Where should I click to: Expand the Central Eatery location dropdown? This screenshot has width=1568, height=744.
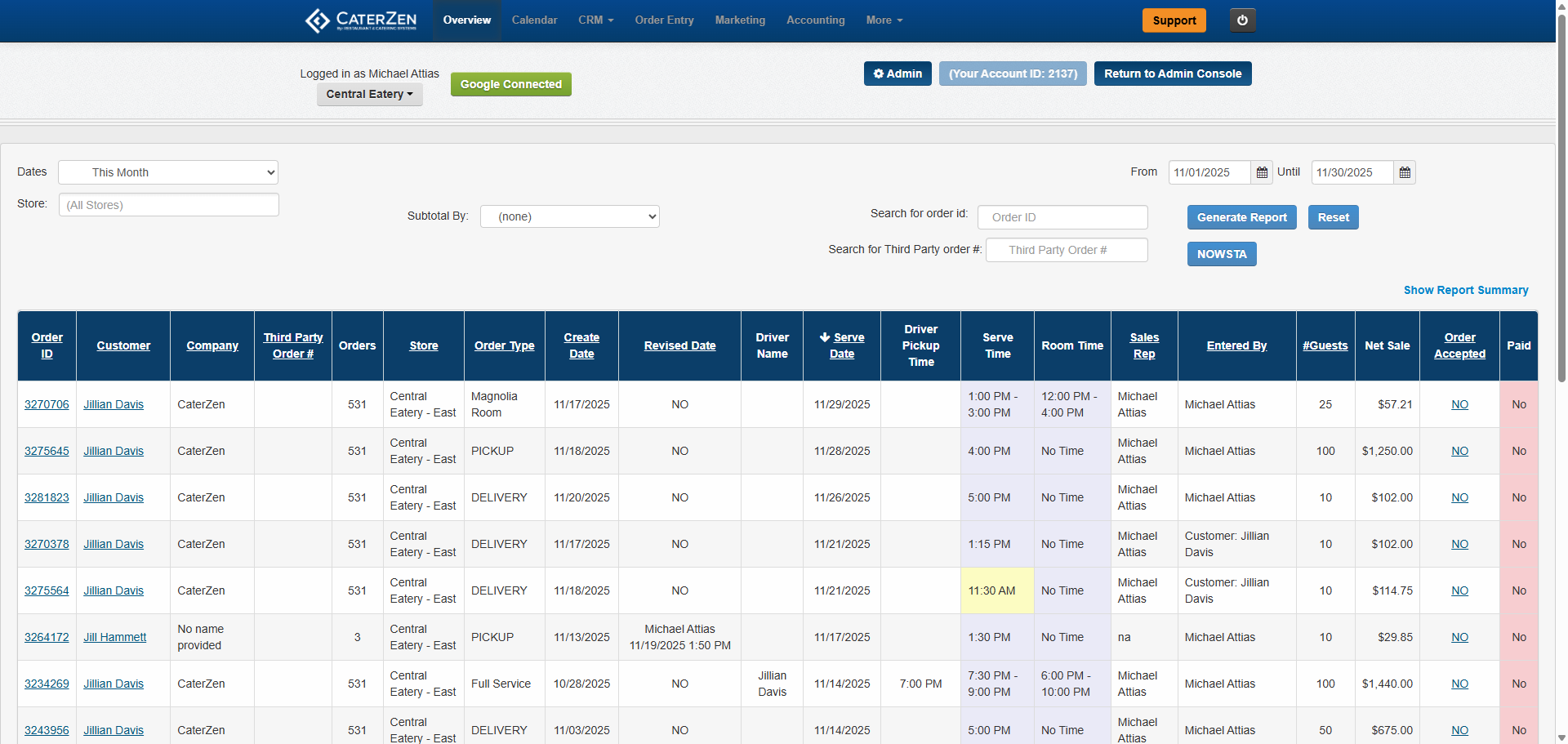point(369,94)
